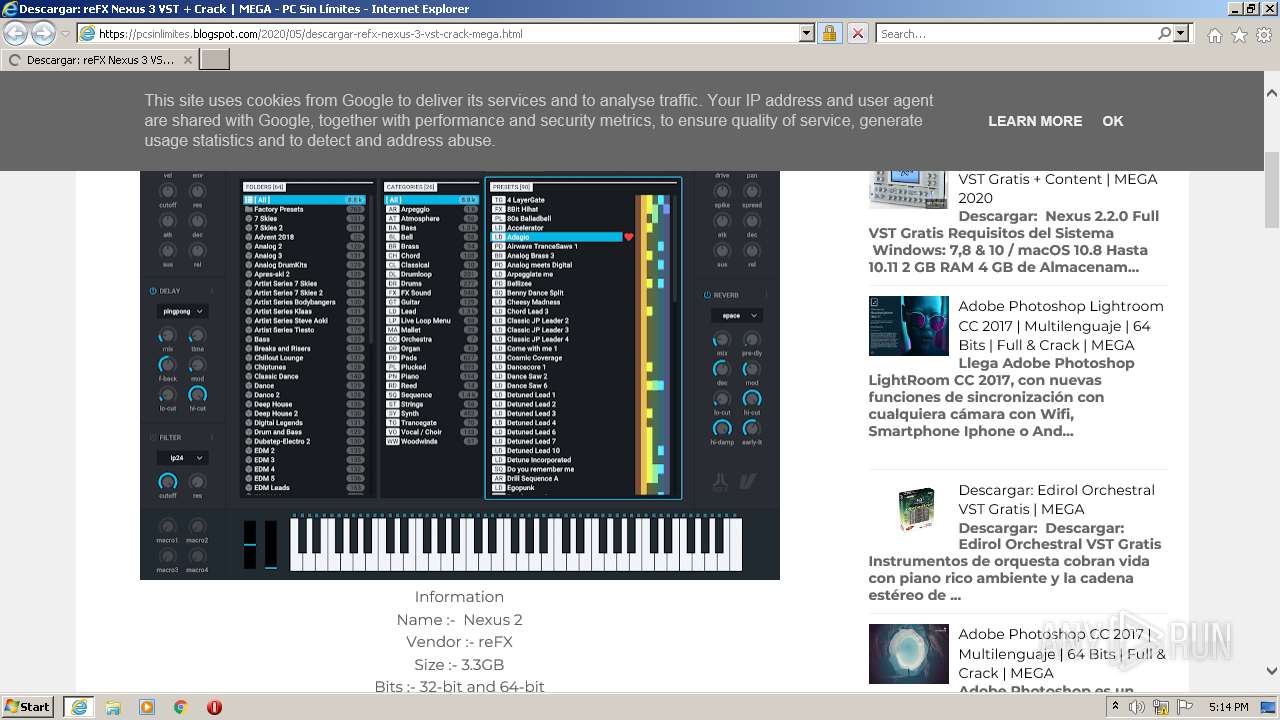Open the recent pages dropdown arrow
Image resolution: width=1280 pixels, height=720 pixels.
(x=65, y=34)
